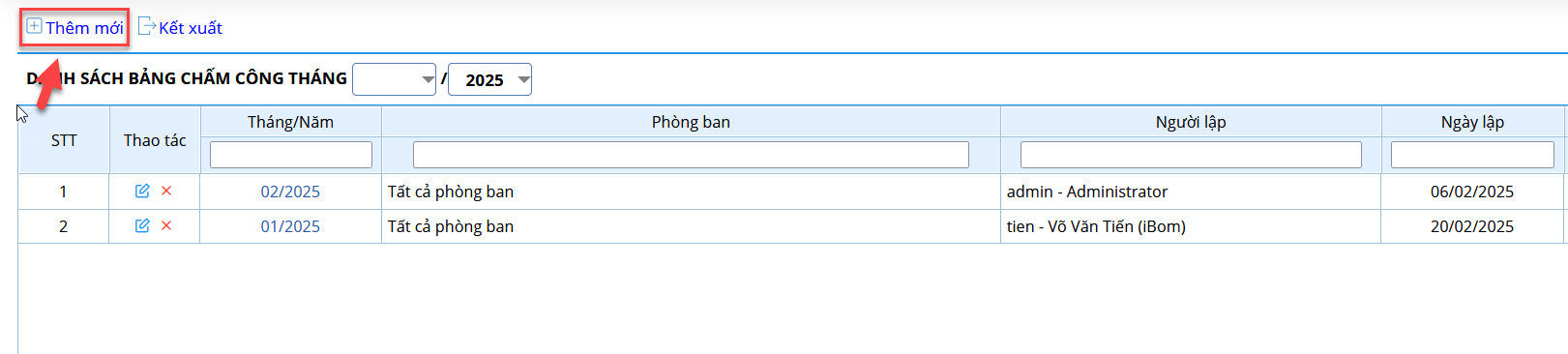Edit the 01/2025 timesheet row
Image resolution: width=1568 pixels, height=354 pixels.
point(142,225)
